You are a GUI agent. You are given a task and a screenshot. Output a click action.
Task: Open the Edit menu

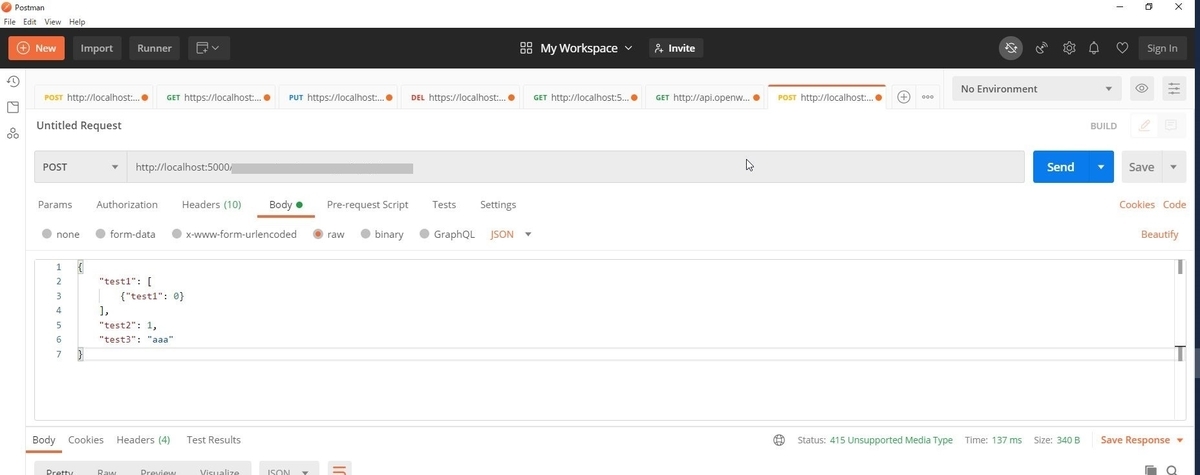tap(30, 21)
